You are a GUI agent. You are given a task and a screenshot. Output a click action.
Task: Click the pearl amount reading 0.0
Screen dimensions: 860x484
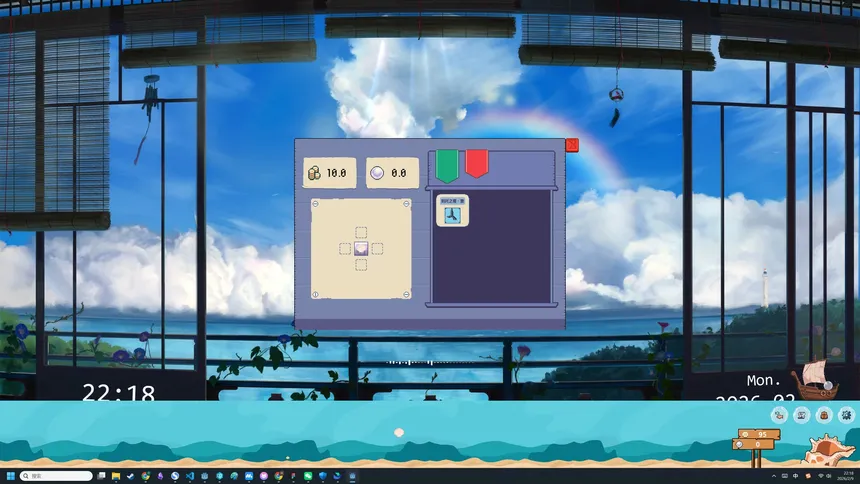coord(399,173)
